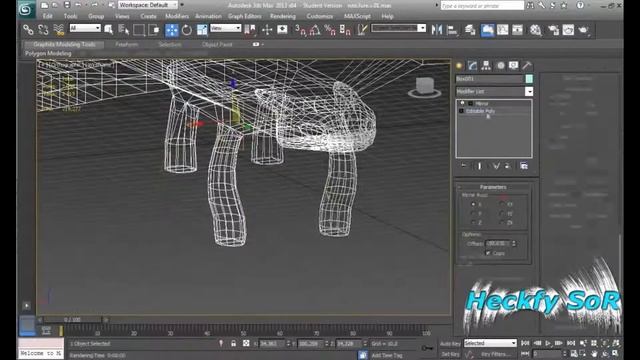This screenshot has height=360, width=640.
Task: Click the Mirror tool icon
Action: pos(437,30)
